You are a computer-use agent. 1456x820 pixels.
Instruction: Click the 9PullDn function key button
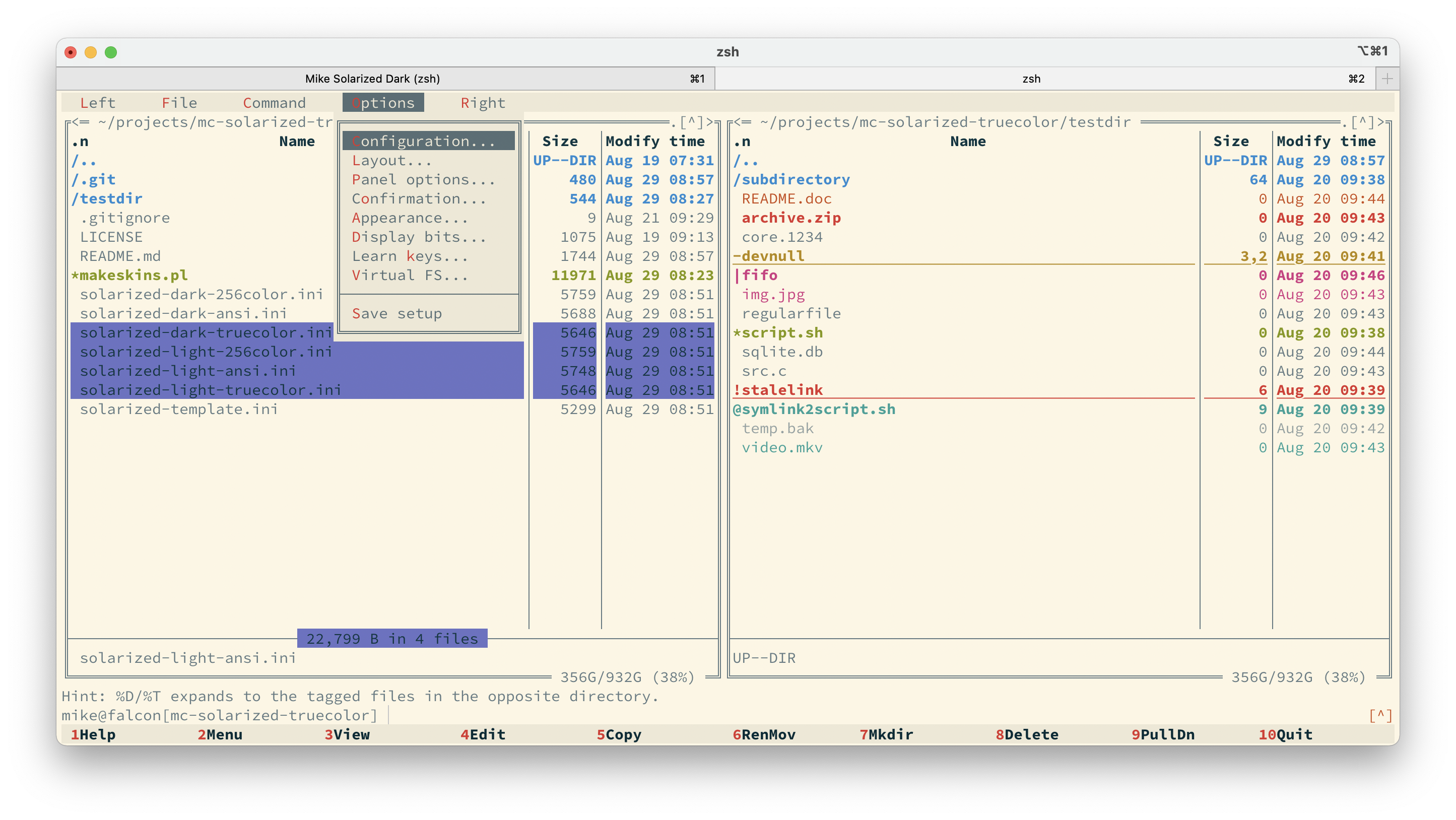pyautogui.click(x=1163, y=735)
